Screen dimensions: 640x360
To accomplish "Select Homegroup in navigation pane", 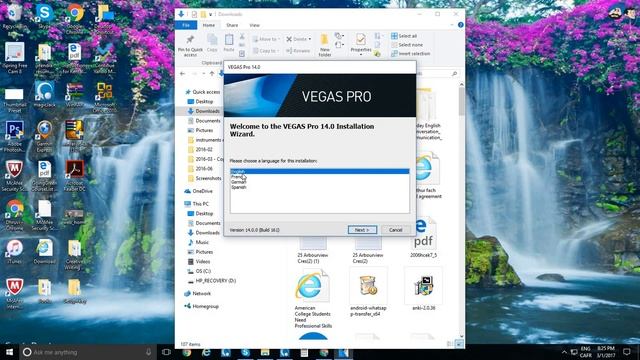I will [201, 306].
